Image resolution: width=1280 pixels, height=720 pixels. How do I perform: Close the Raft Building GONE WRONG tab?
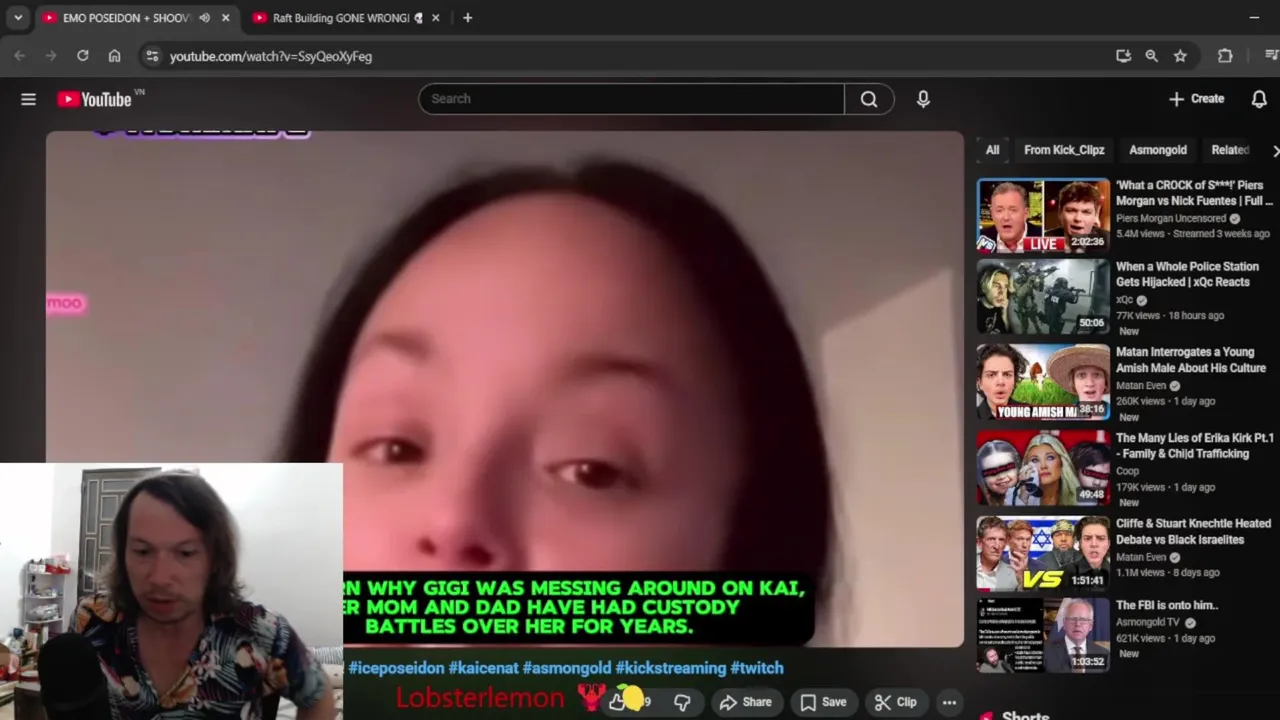(x=435, y=18)
